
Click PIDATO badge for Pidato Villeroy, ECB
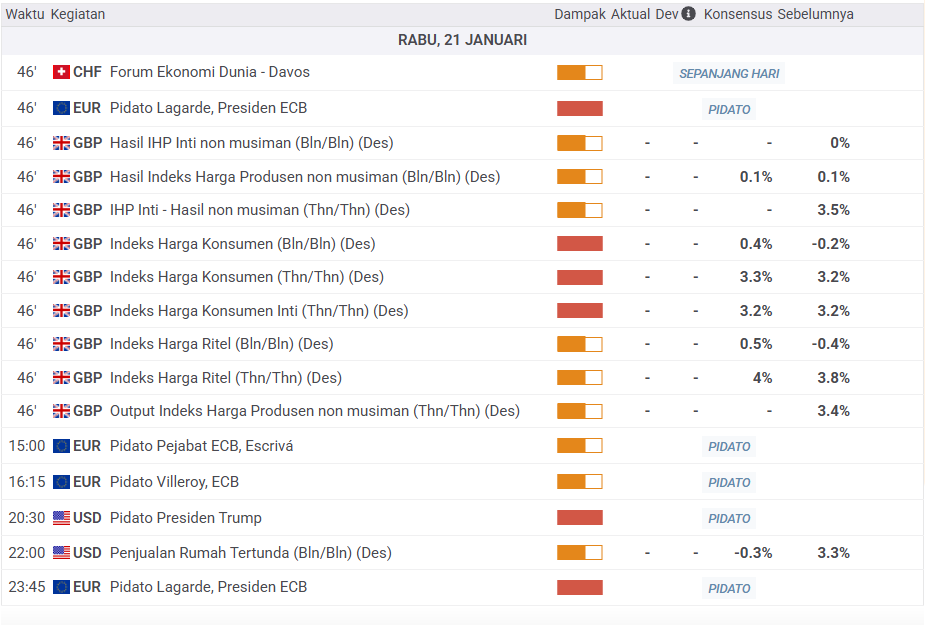pos(729,483)
